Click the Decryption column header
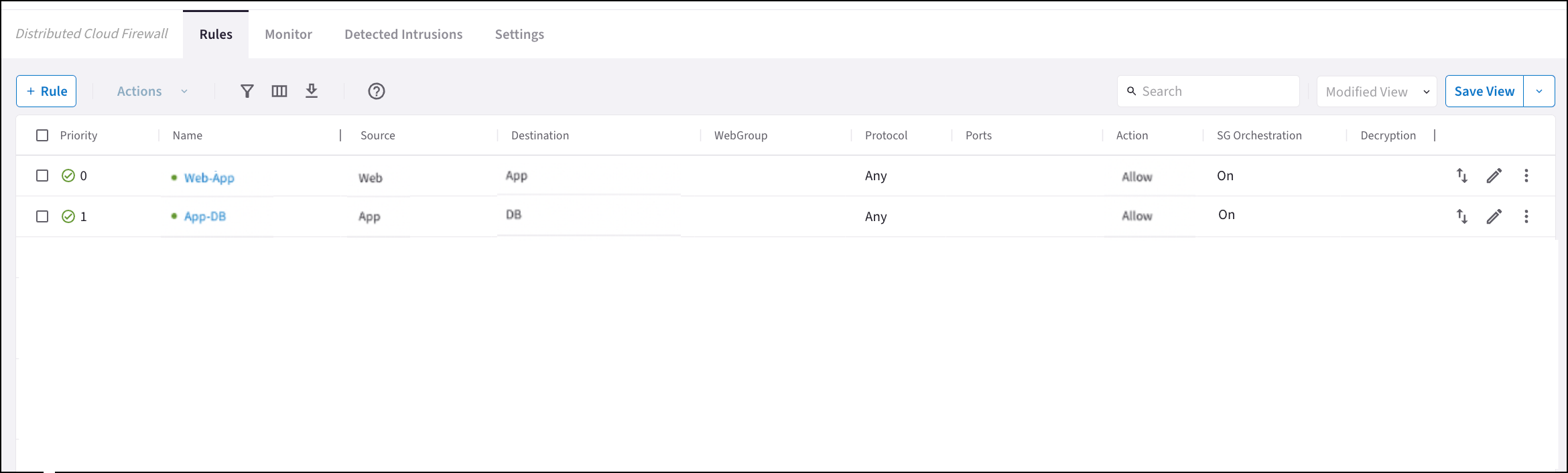Screen dimensions: 1568x473 tap(1388, 135)
